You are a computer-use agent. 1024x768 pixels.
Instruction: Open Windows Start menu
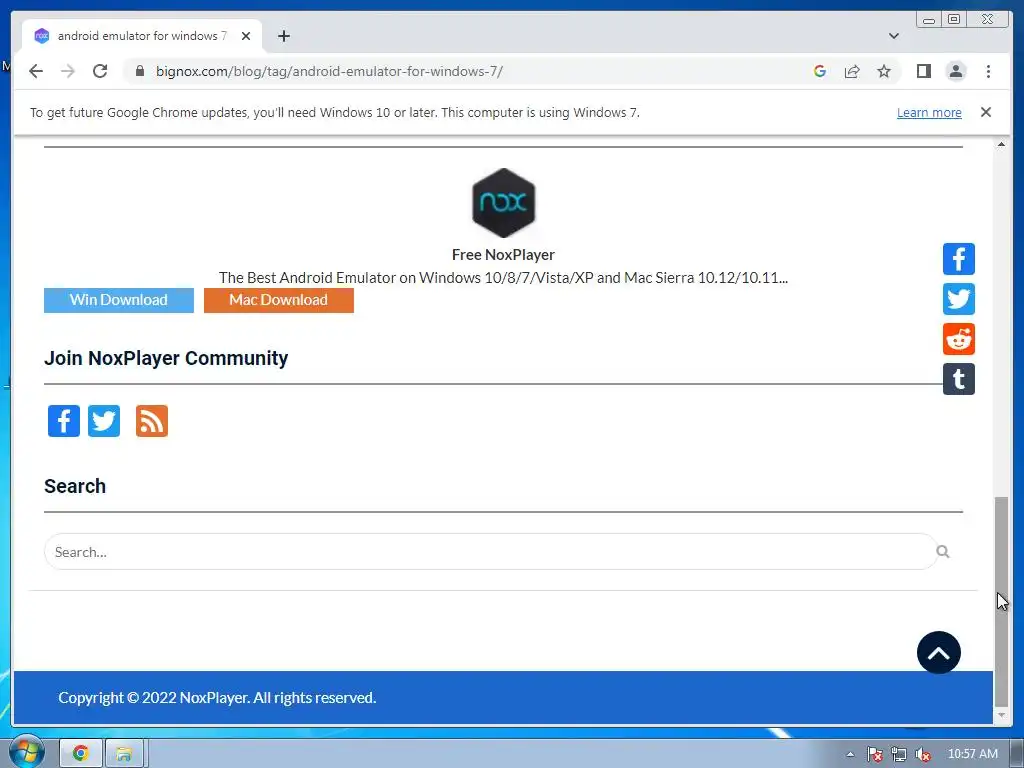tap(26, 753)
